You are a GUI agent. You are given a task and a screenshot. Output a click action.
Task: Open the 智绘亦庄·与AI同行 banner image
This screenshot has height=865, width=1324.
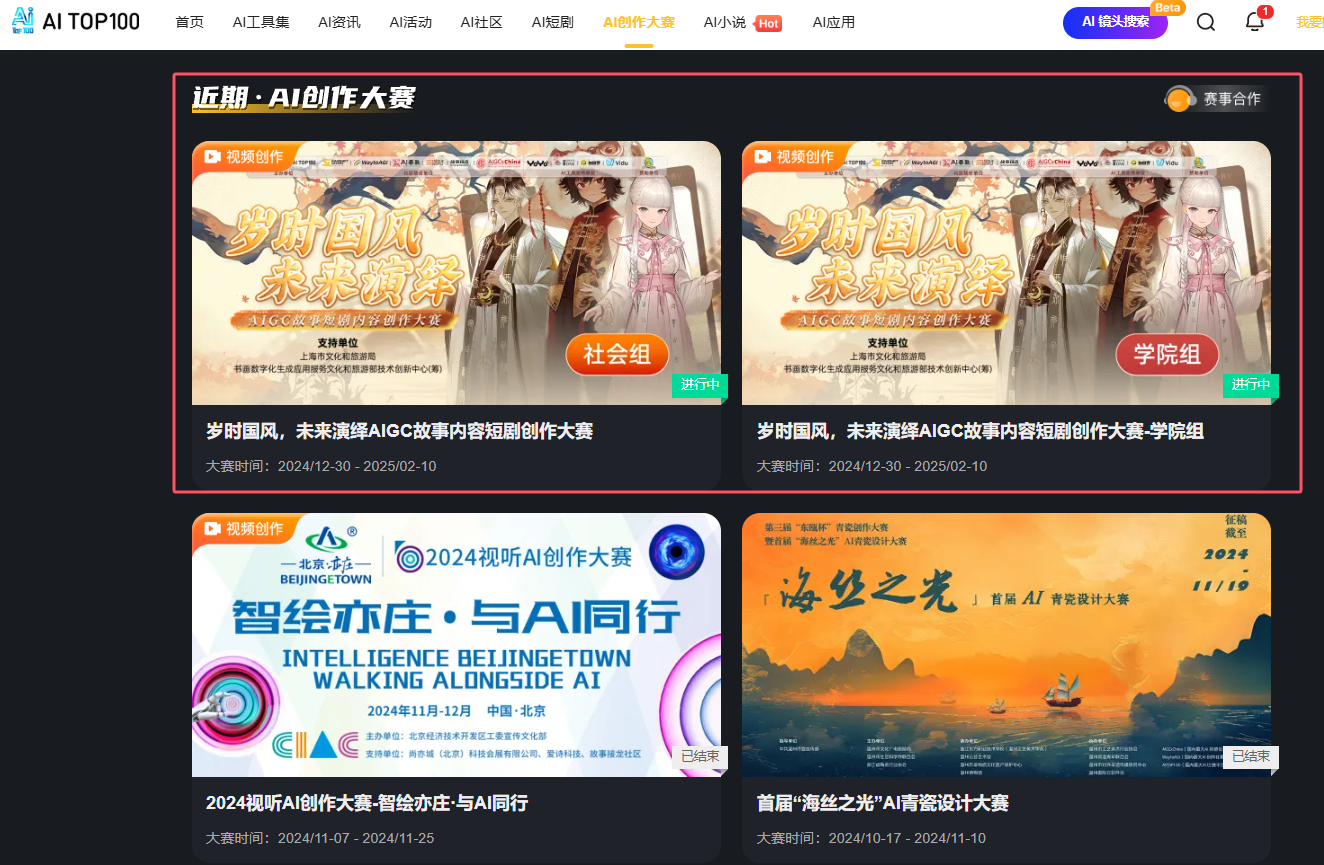[456, 645]
